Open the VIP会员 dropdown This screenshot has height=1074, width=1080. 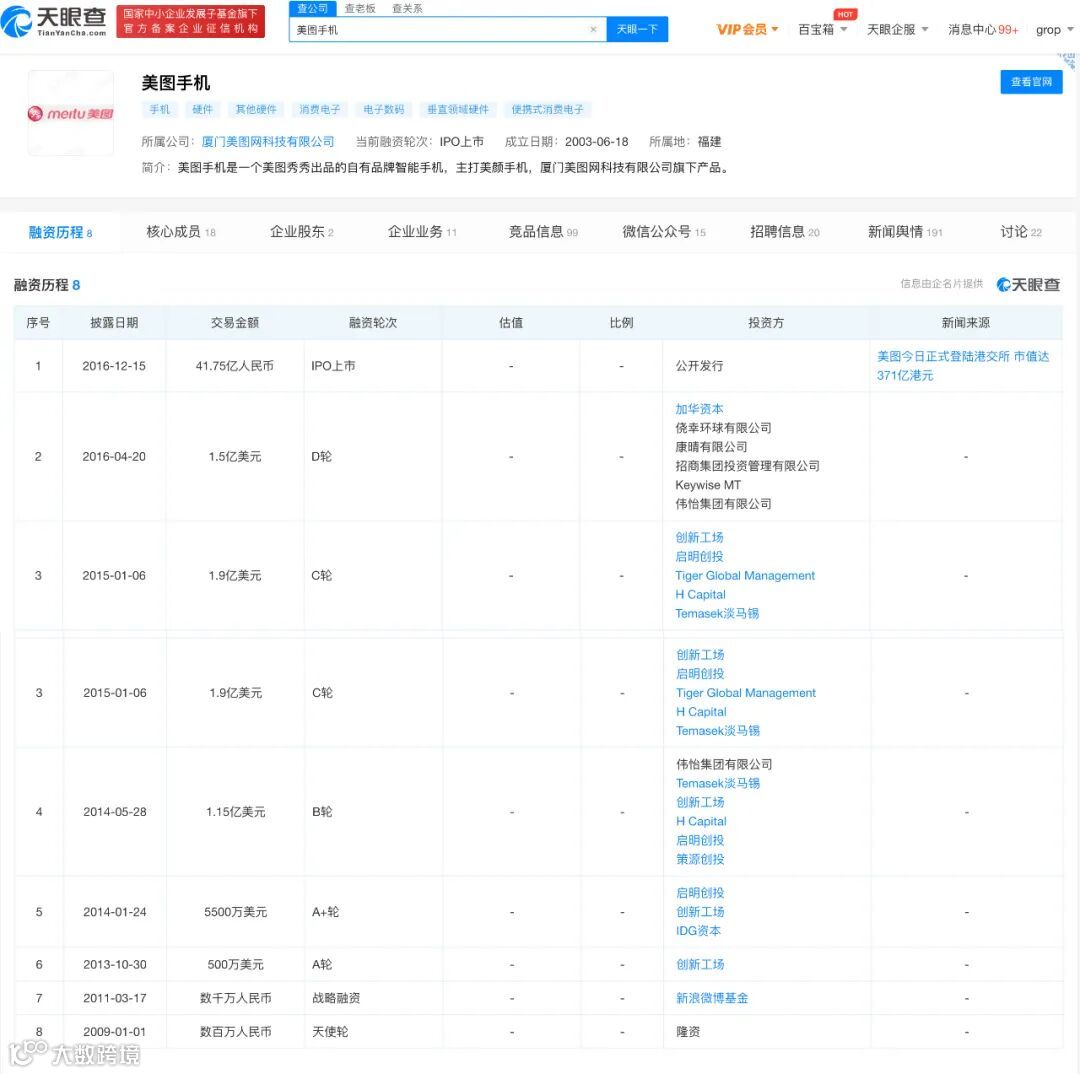click(747, 30)
